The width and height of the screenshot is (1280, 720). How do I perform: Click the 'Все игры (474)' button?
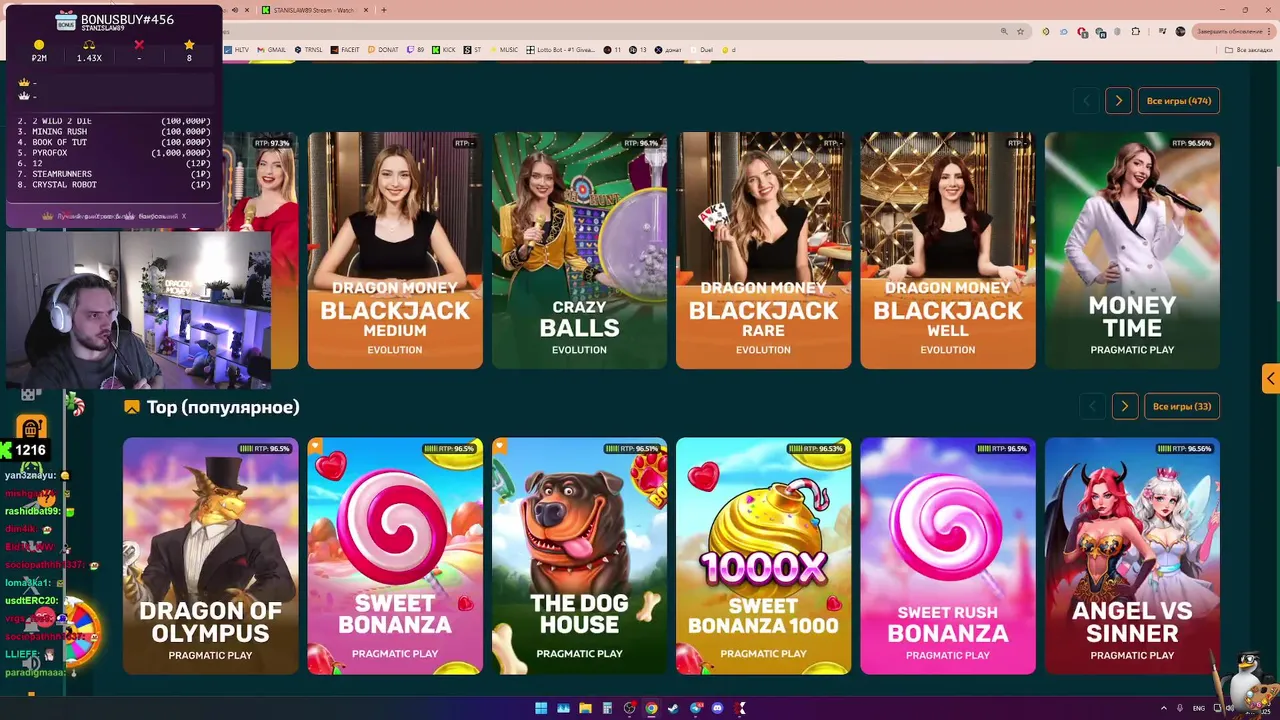pyautogui.click(x=1179, y=101)
